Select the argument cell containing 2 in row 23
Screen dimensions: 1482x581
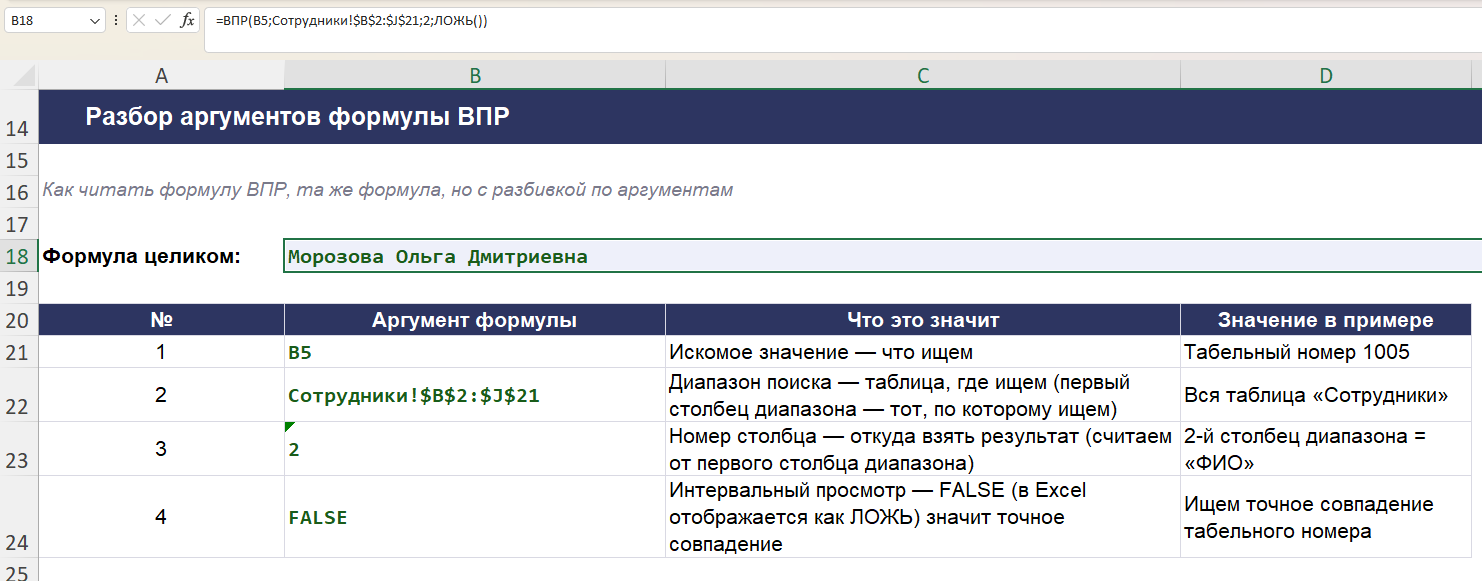[x=475, y=449]
